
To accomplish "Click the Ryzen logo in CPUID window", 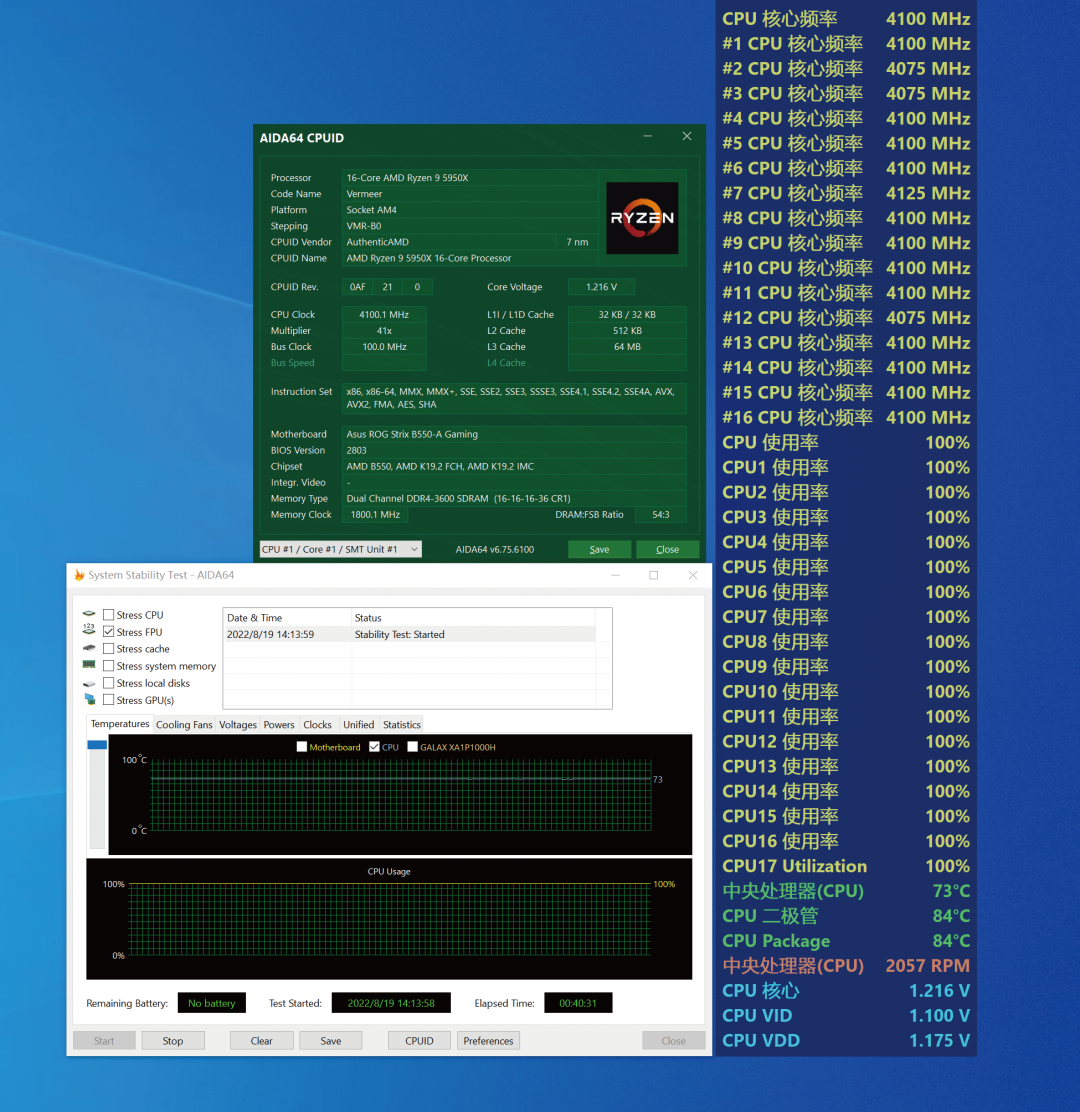I will pos(642,218).
